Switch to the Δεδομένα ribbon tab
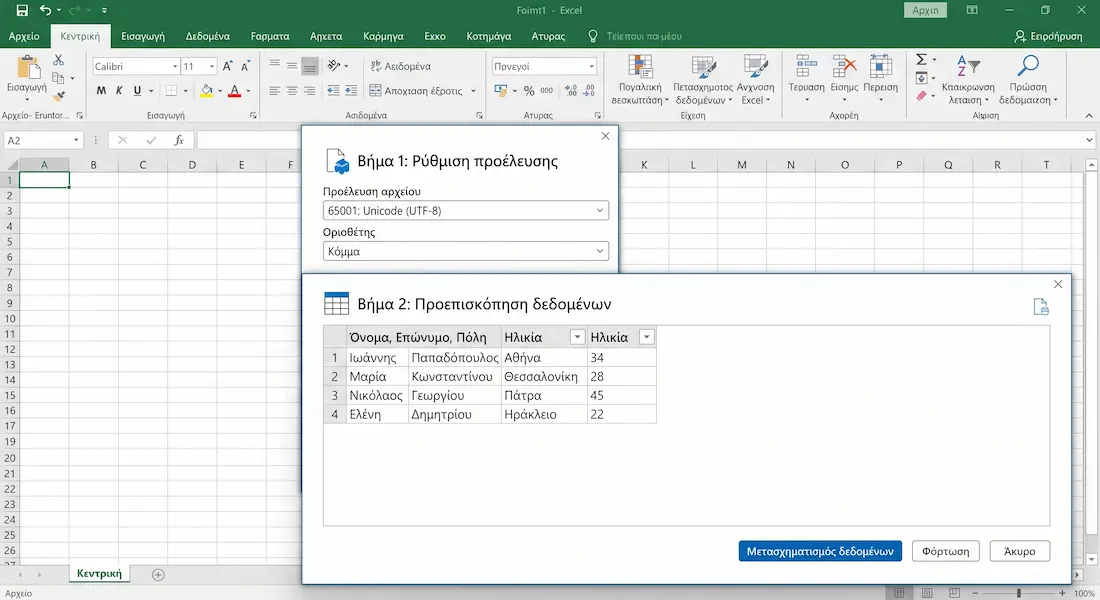 (x=208, y=36)
